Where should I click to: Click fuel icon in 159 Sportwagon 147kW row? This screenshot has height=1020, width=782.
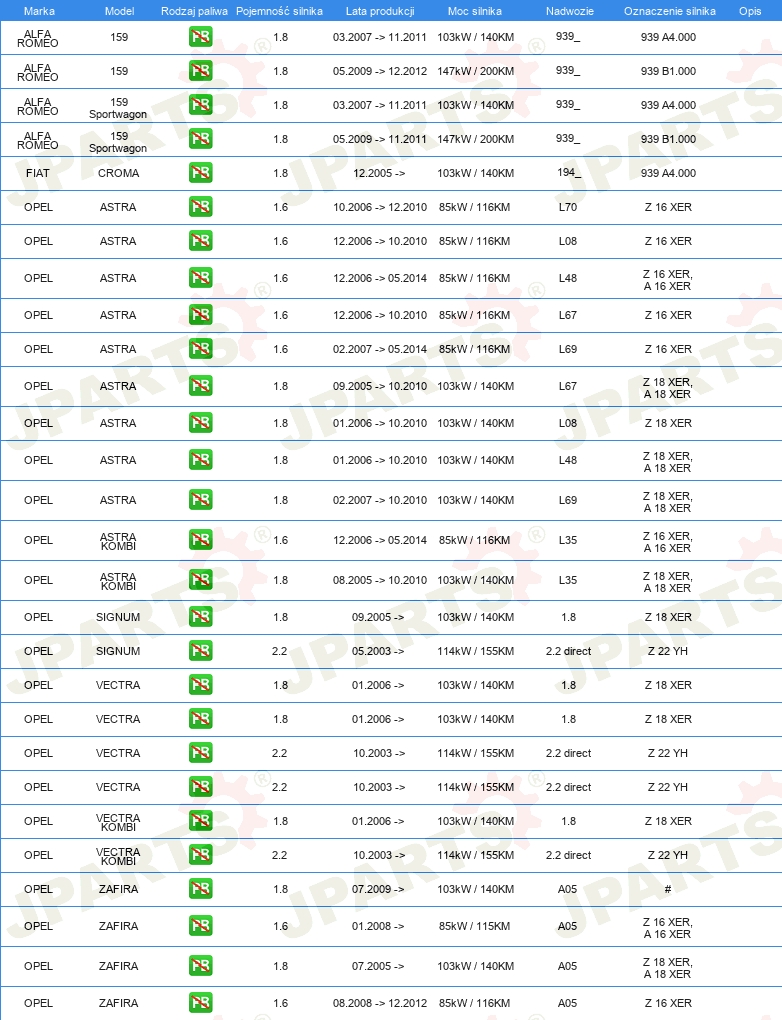point(200,139)
